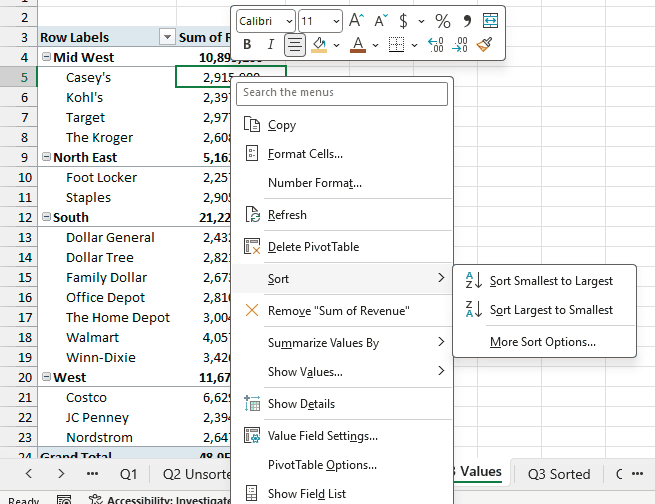This screenshot has width=655, height=504.
Task: Apply comma style format
Action: [x=467, y=20]
